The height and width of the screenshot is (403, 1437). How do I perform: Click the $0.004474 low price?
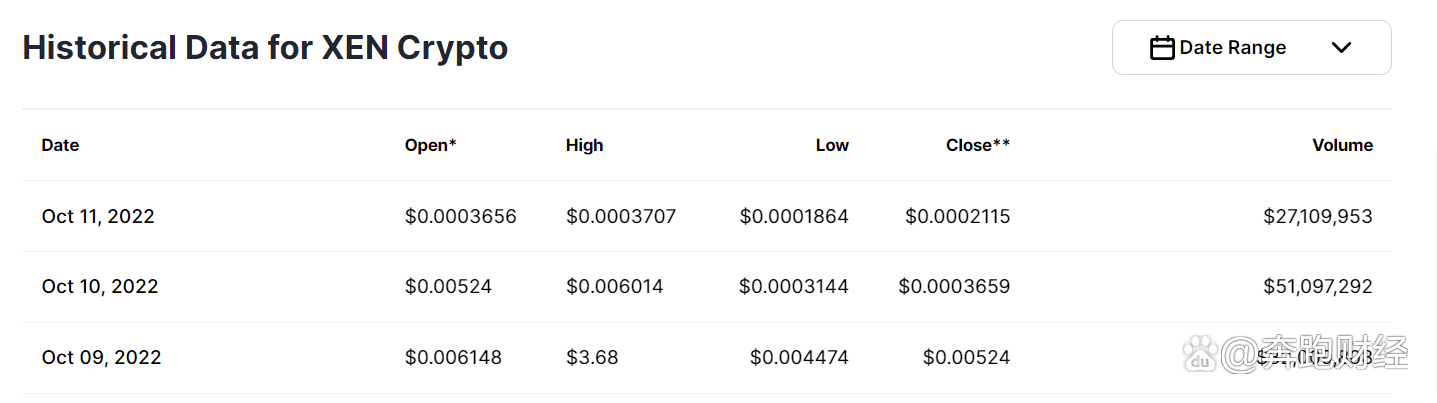click(x=799, y=357)
